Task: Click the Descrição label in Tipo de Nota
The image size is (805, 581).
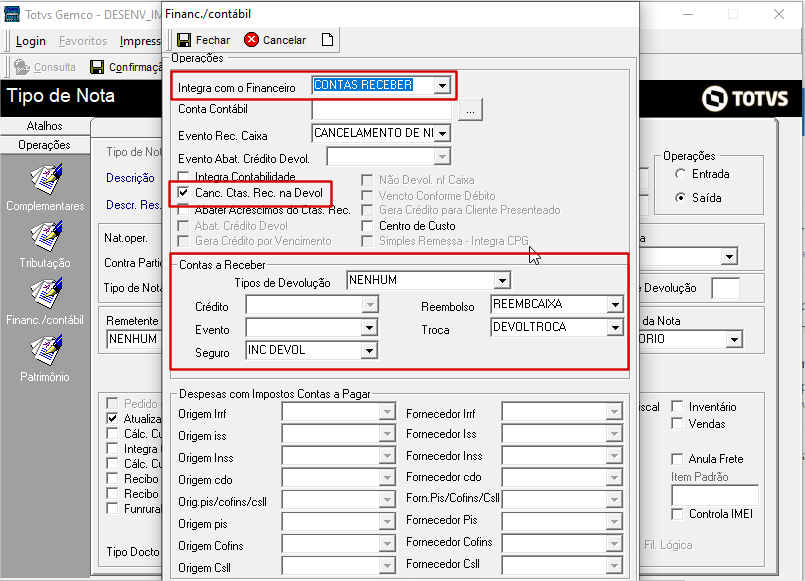Action: [x=130, y=178]
